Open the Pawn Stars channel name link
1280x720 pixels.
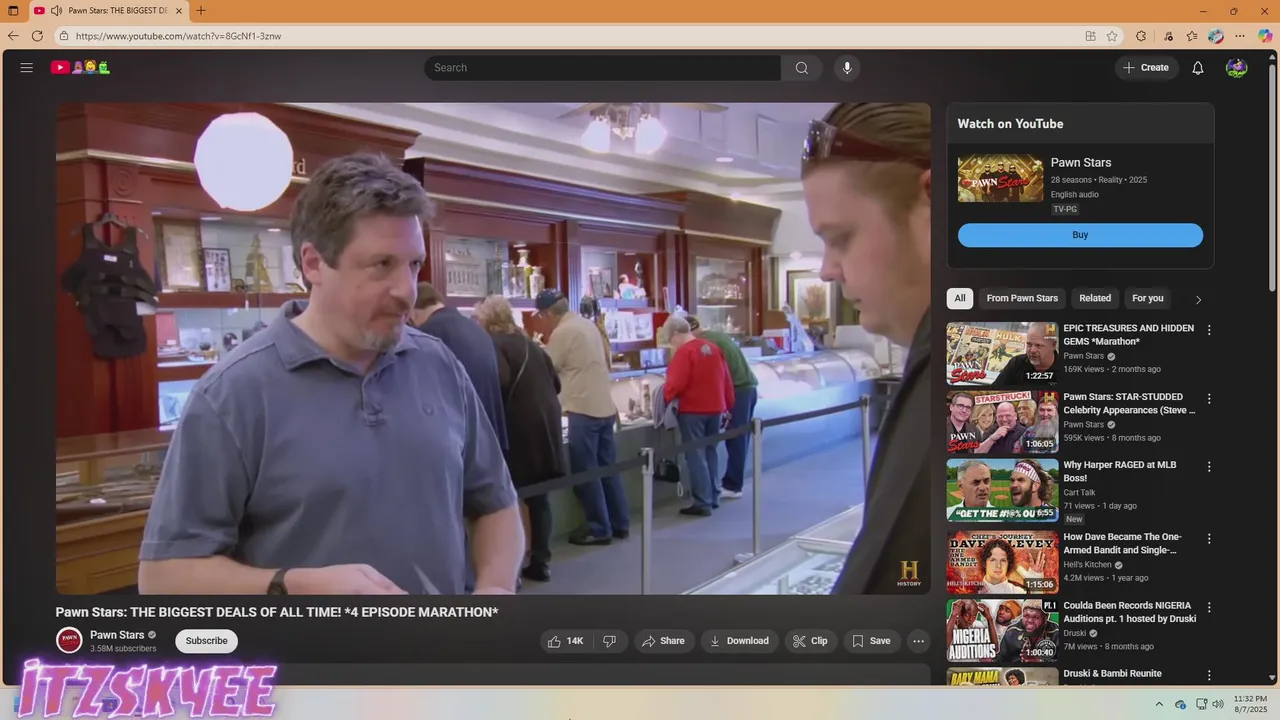coord(117,635)
